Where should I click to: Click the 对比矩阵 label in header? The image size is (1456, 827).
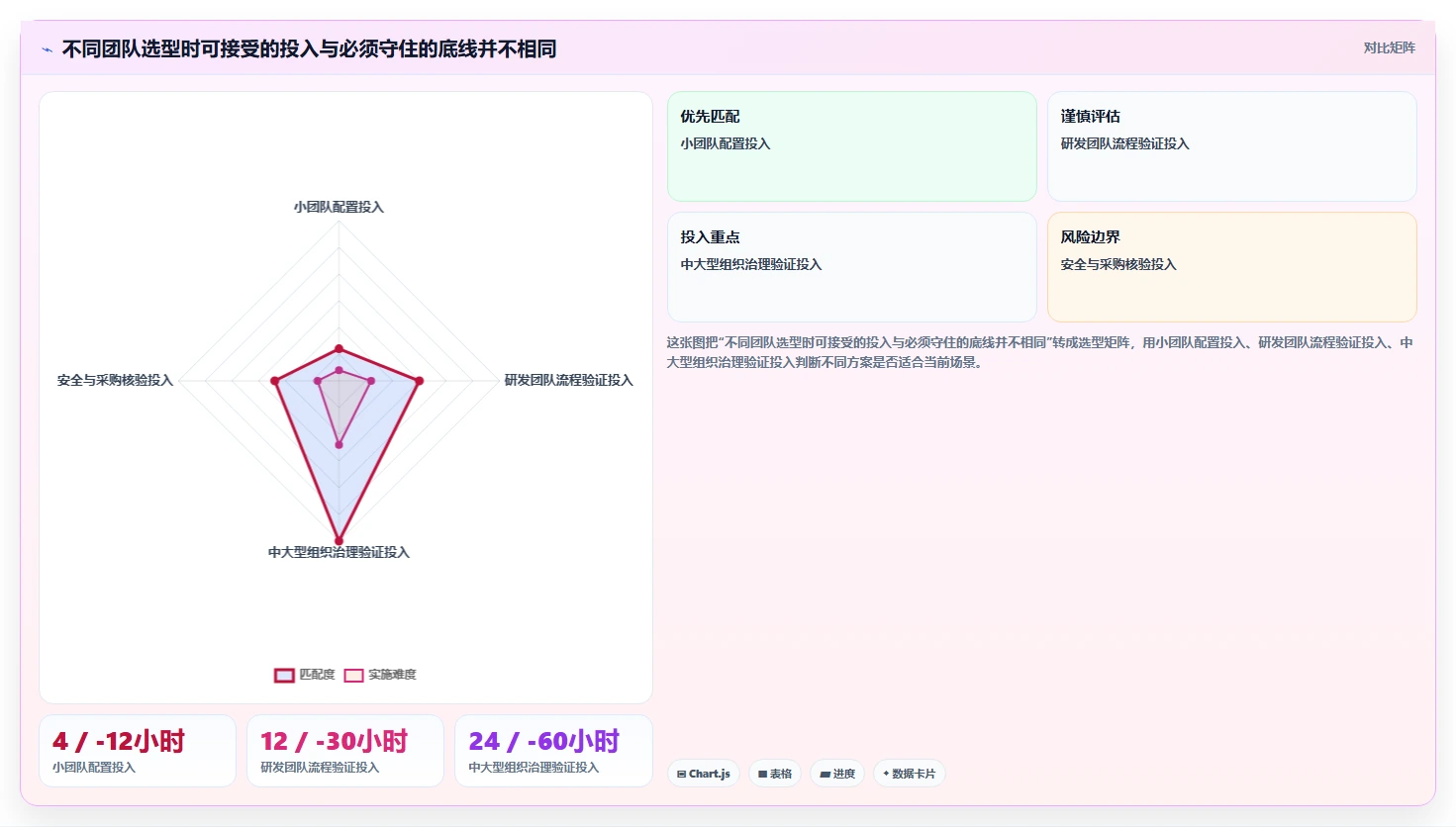(x=1389, y=47)
